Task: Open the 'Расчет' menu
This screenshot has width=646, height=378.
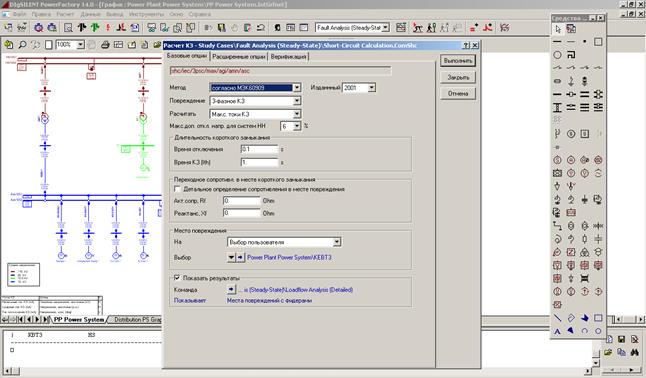Action: (x=65, y=14)
